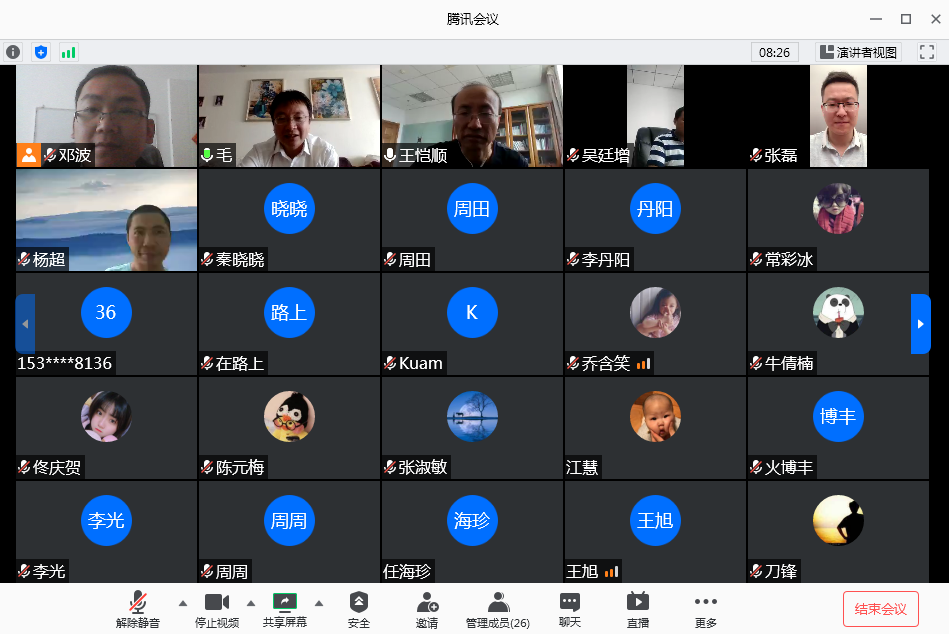The height and width of the screenshot is (634, 949).
Task: Minimize the 腾讯会议 window
Action: (876, 19)
